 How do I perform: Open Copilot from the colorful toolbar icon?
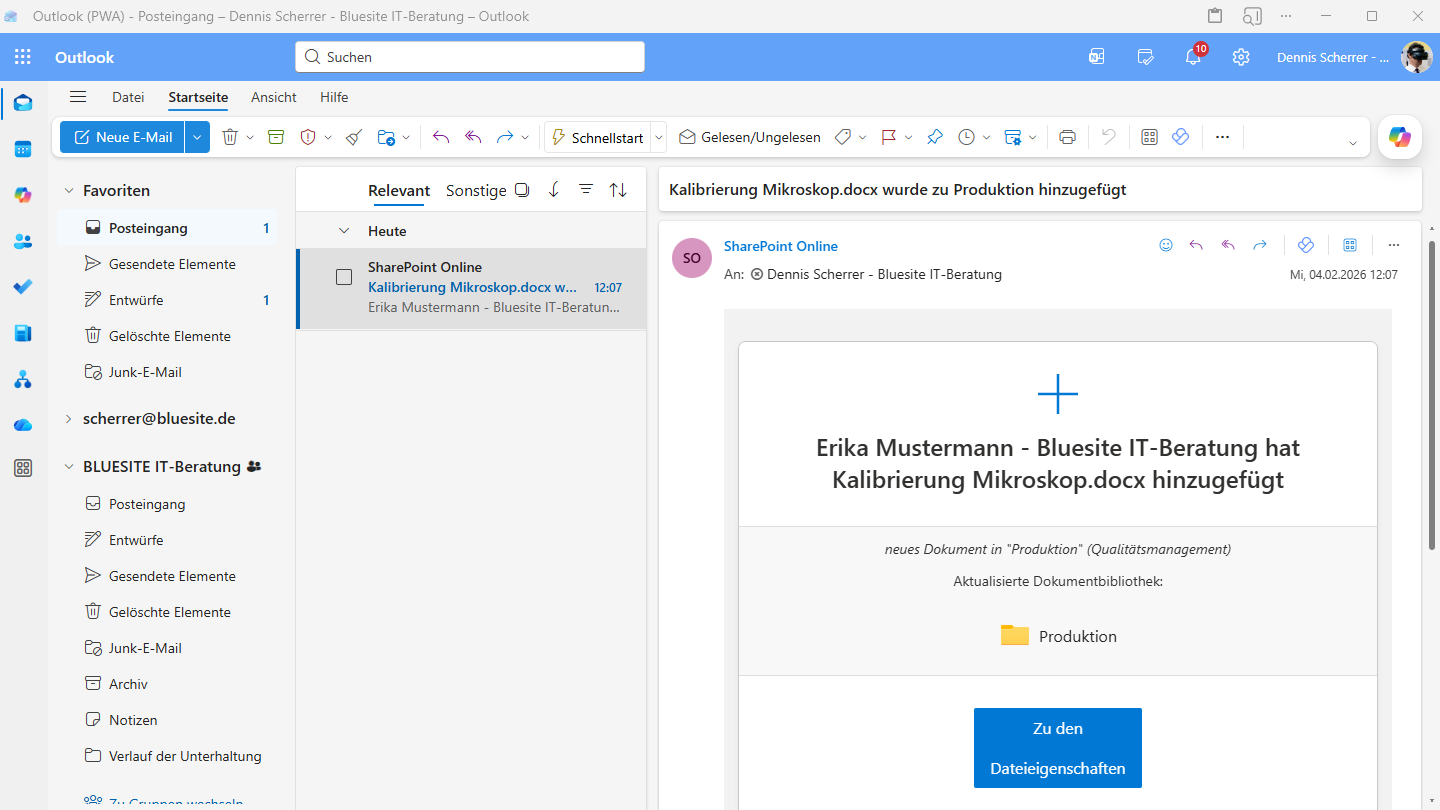pyautogui.click(x=1400, y=137)
